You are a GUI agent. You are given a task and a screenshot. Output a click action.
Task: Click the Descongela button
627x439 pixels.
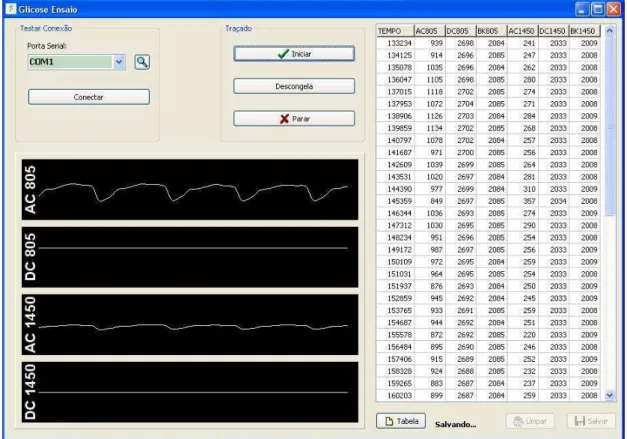tap(294, 86)
